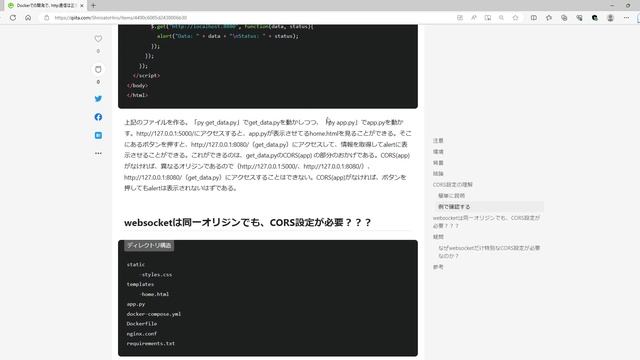
Task: Open Edge Settings and more menu
Action: coord(626,18)
